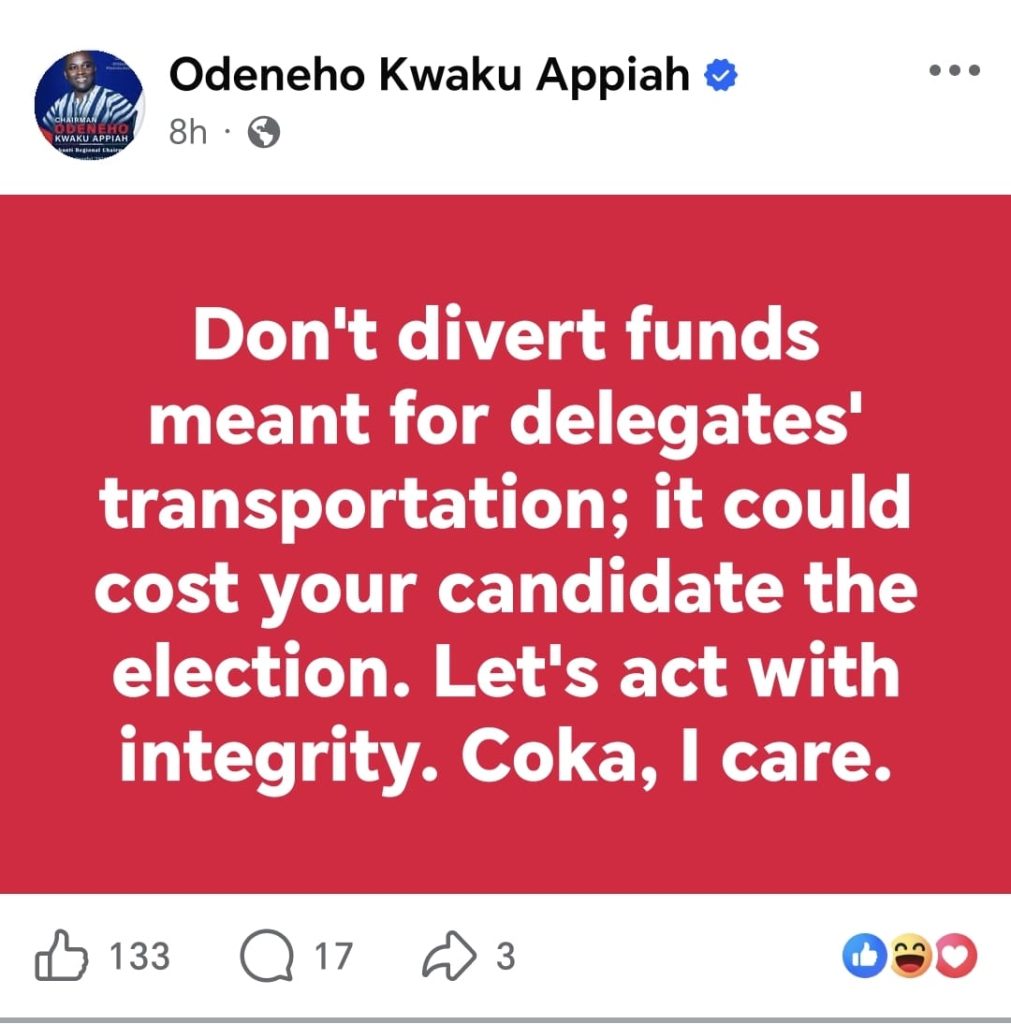View the 17 comments count
Viewport: 1011px width, 1024px height.
[333, 957]
